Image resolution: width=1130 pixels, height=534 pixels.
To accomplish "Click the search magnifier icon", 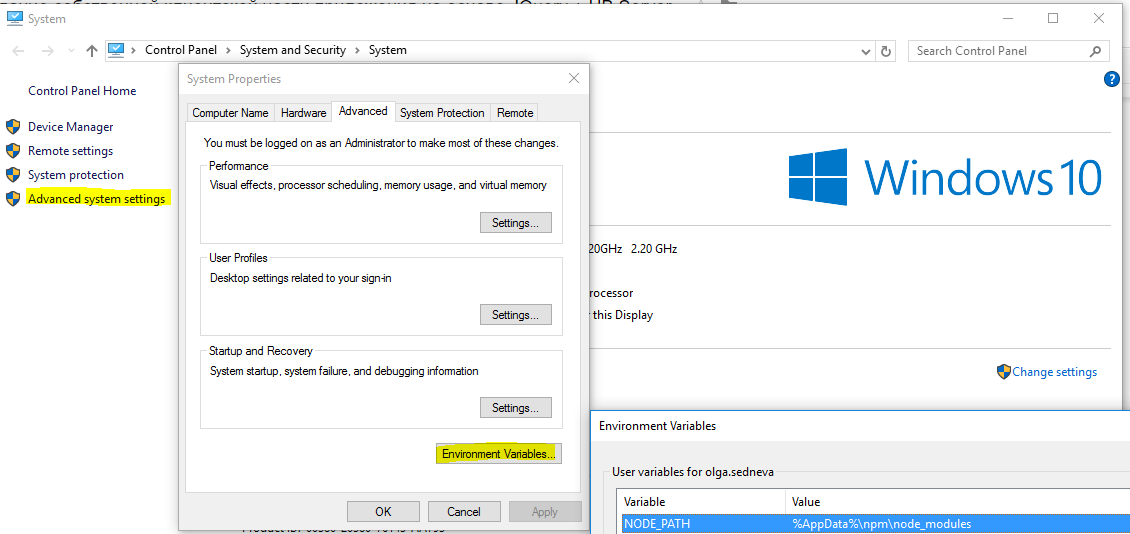I will coord(1096,51).
